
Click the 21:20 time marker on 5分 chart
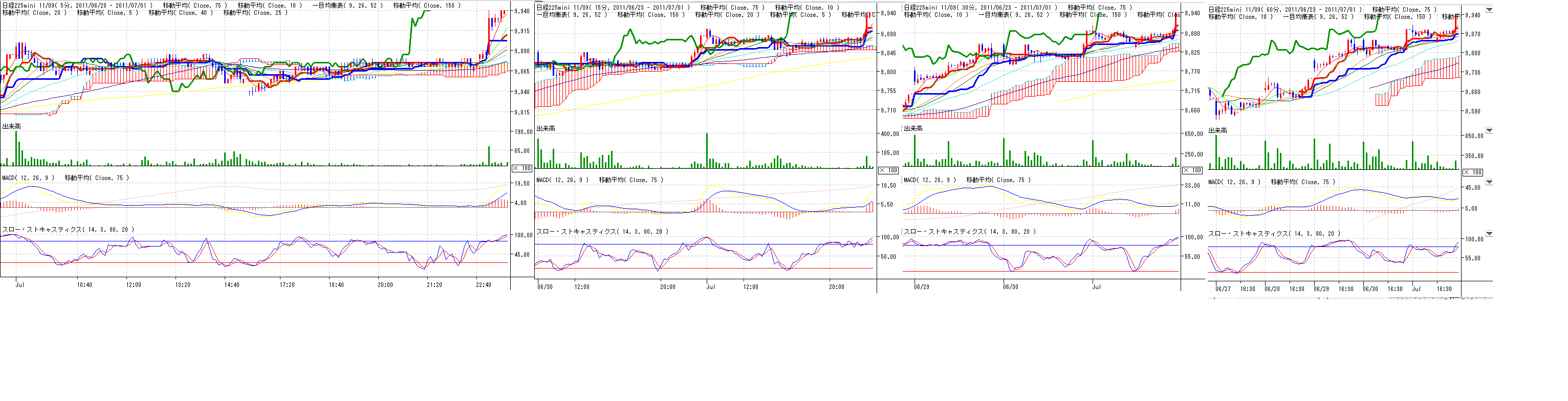click(x=434, y=285)
